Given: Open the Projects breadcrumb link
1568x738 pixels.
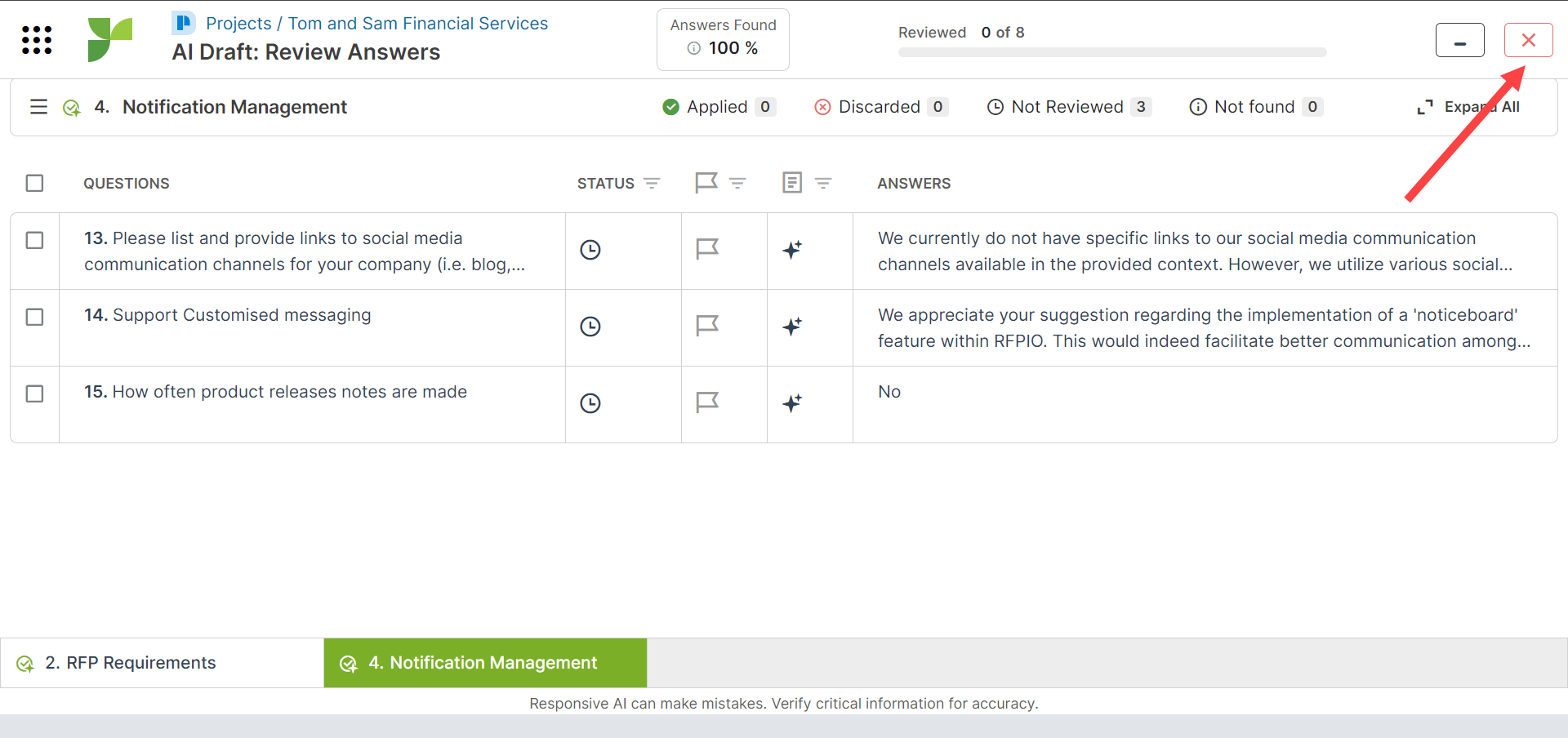Looking at the screenshot, I should point(238,24).
